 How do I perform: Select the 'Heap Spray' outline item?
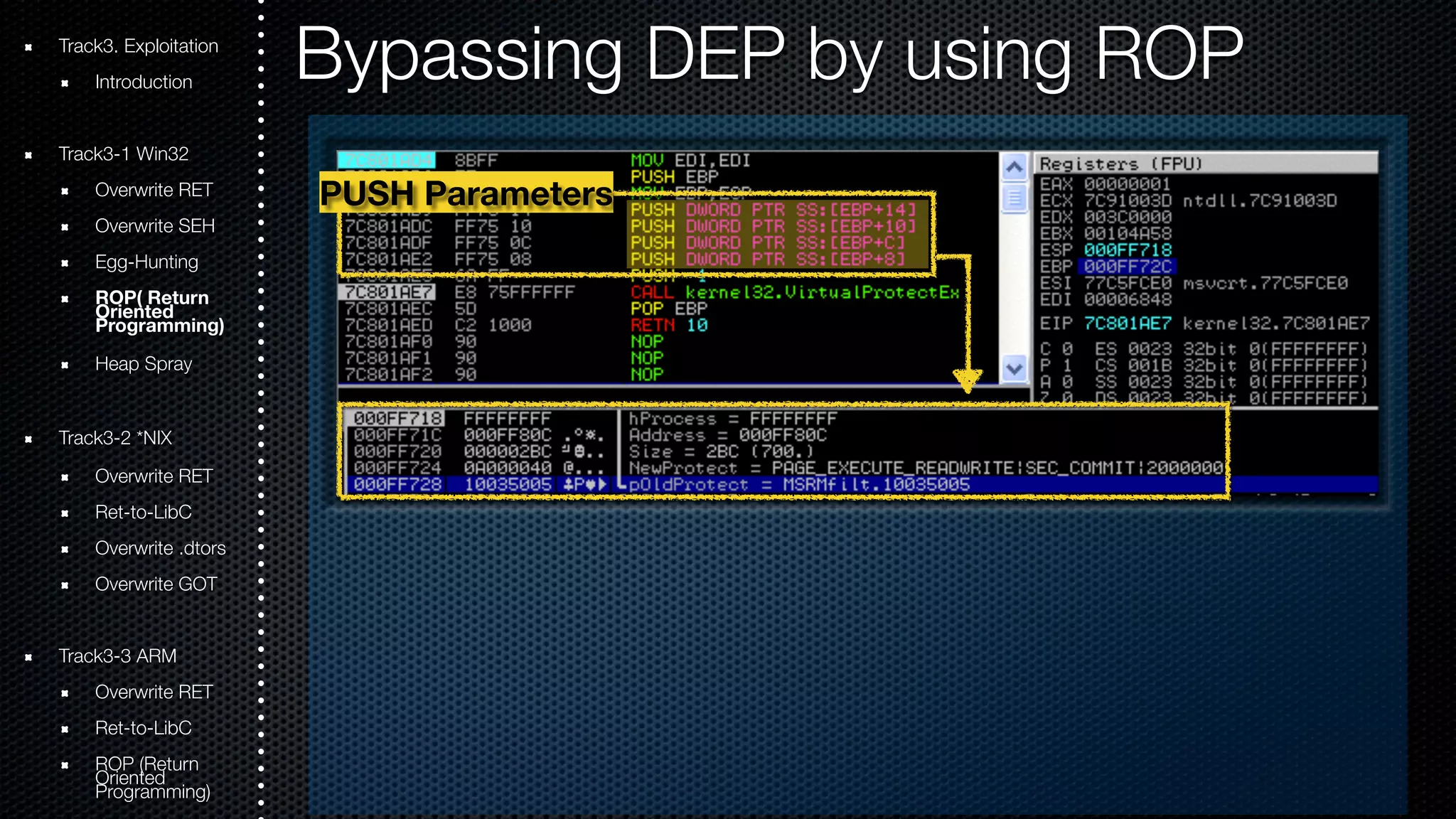[144, 364]
